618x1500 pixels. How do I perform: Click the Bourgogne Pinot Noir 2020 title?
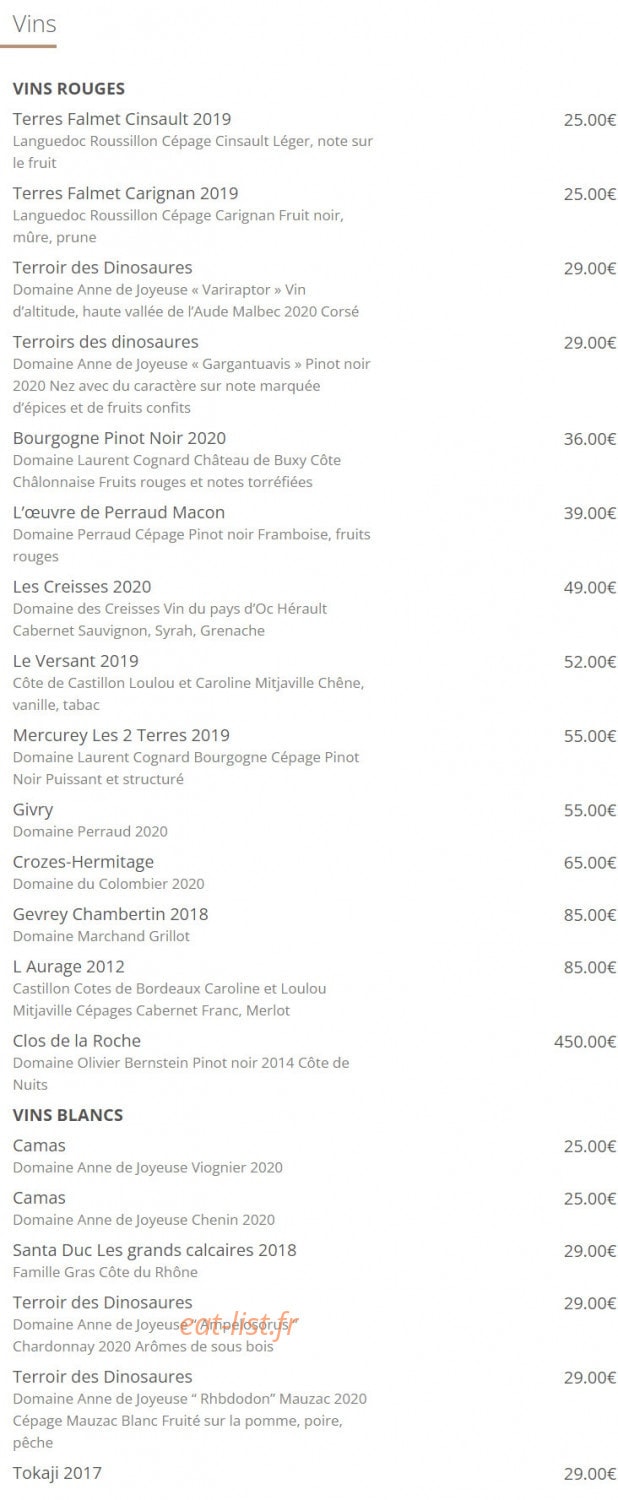(x=120, y=438)
